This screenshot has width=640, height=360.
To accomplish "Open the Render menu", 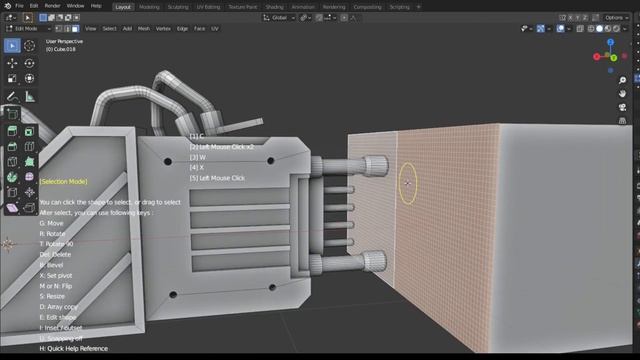I will (x=52, y=6).
